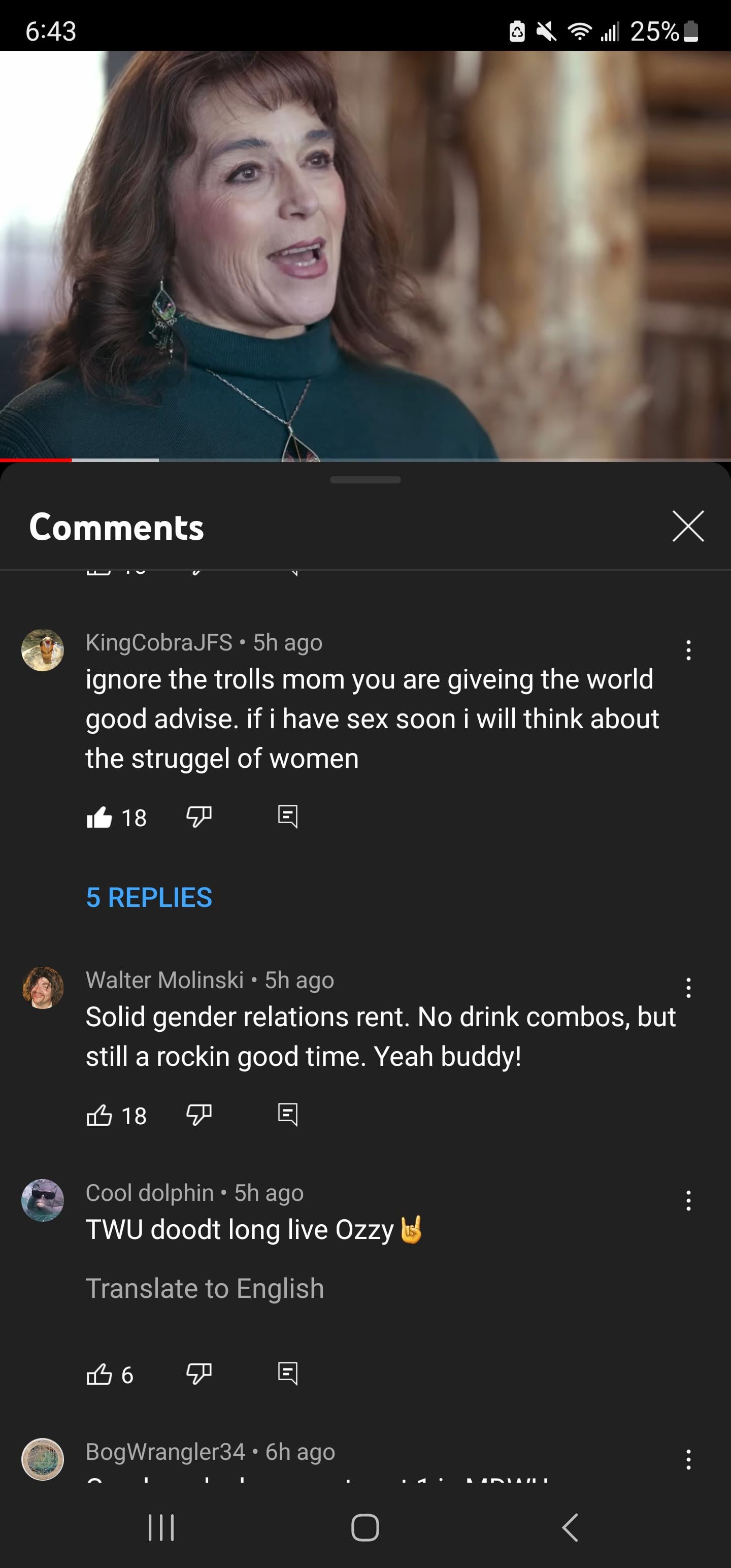
Task: Like KingCobraJFS's comment
Action: (99, 817)
